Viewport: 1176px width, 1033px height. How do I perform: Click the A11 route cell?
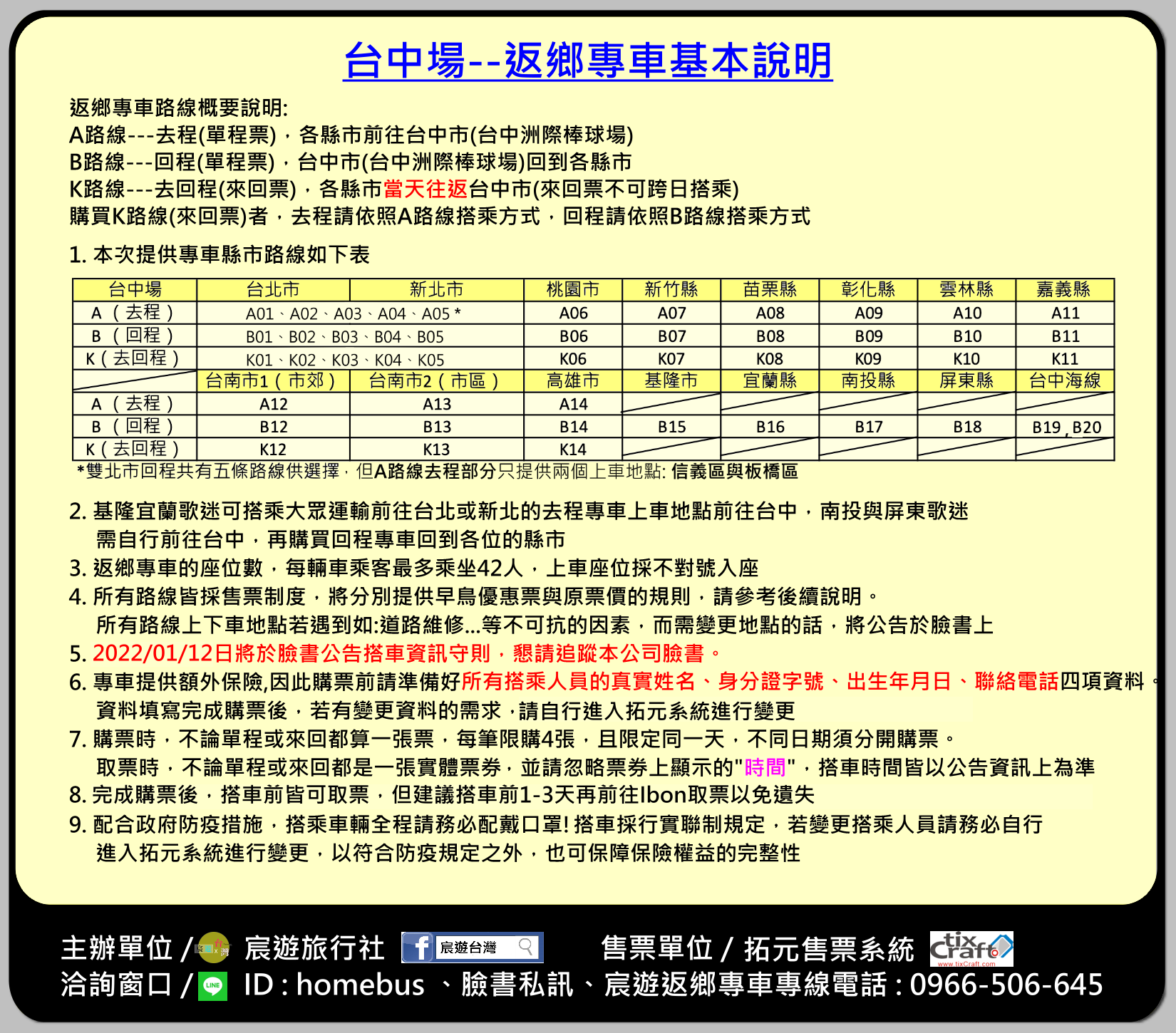(x=1065, y=313)
